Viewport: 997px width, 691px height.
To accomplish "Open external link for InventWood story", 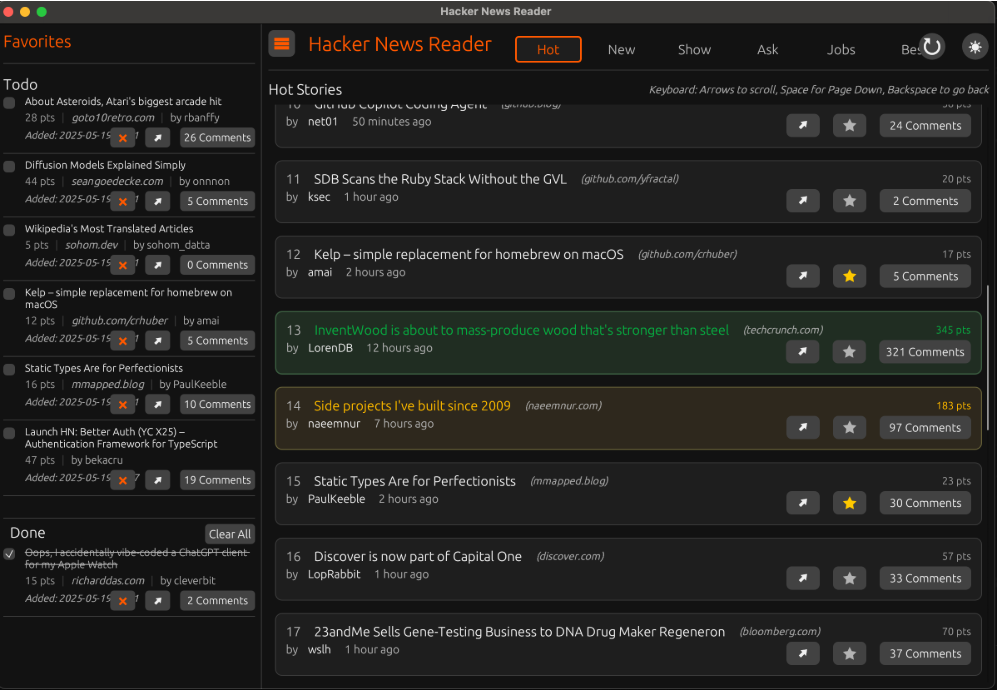I will pos(803,352).
